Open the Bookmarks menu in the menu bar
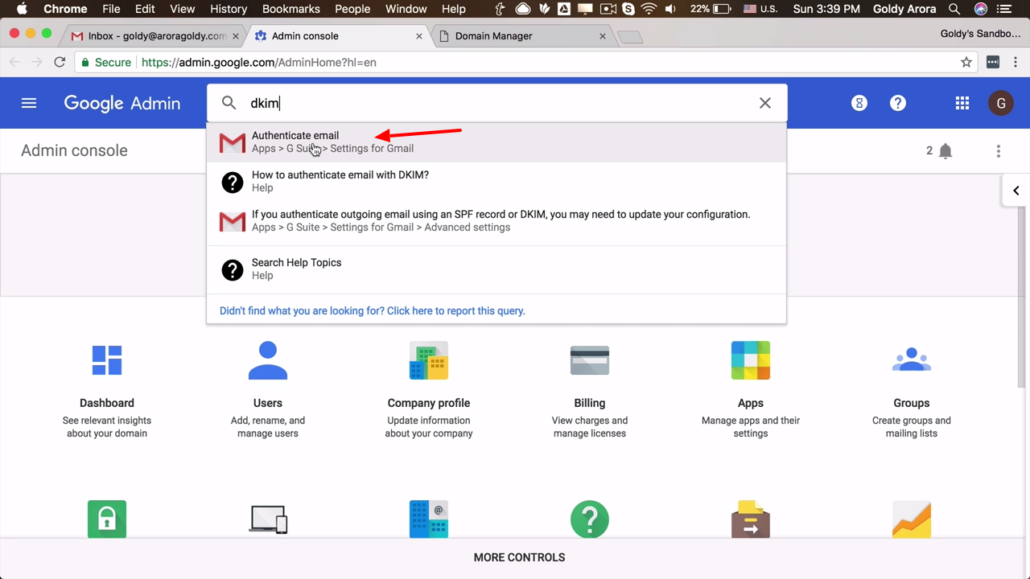Viewport: 1030px width, 579px height. [x=291, y=9]
